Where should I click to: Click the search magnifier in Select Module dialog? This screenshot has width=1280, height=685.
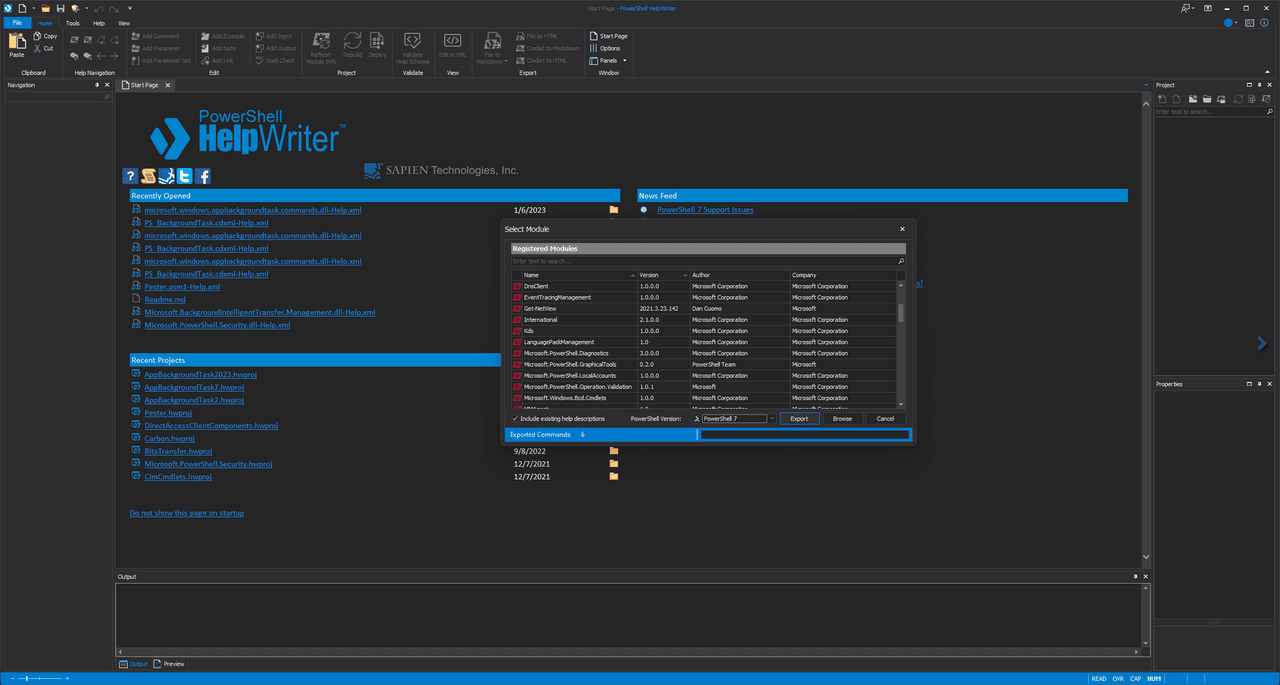[x=901, y=261]
